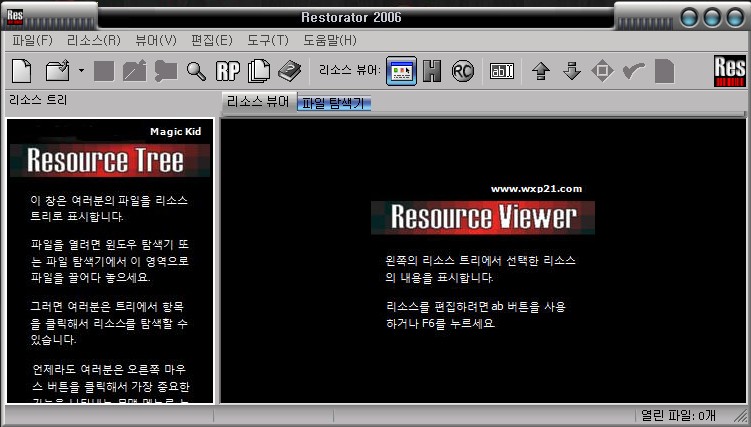The image size is (751, 427).
Task: Click the greyed Save As icon
Action: (135, 71)
